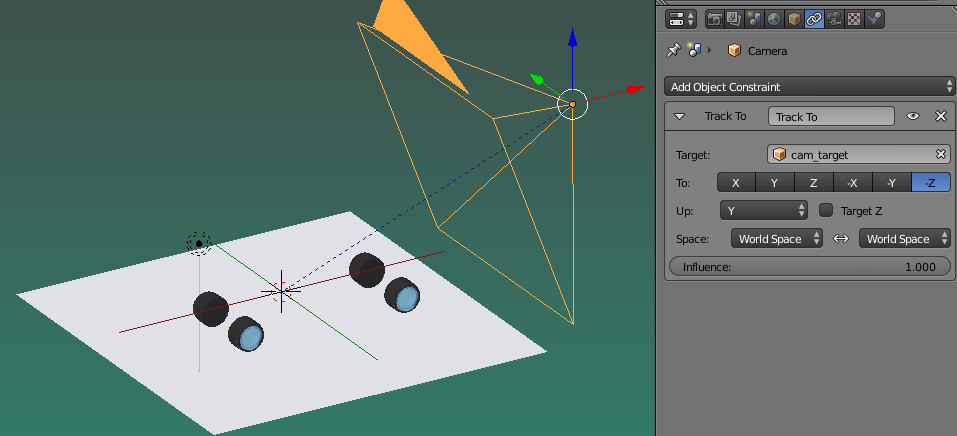The image size is (957, 436).
Task: Choose -Y as the To axis
Action: click(x=892, y=183)
